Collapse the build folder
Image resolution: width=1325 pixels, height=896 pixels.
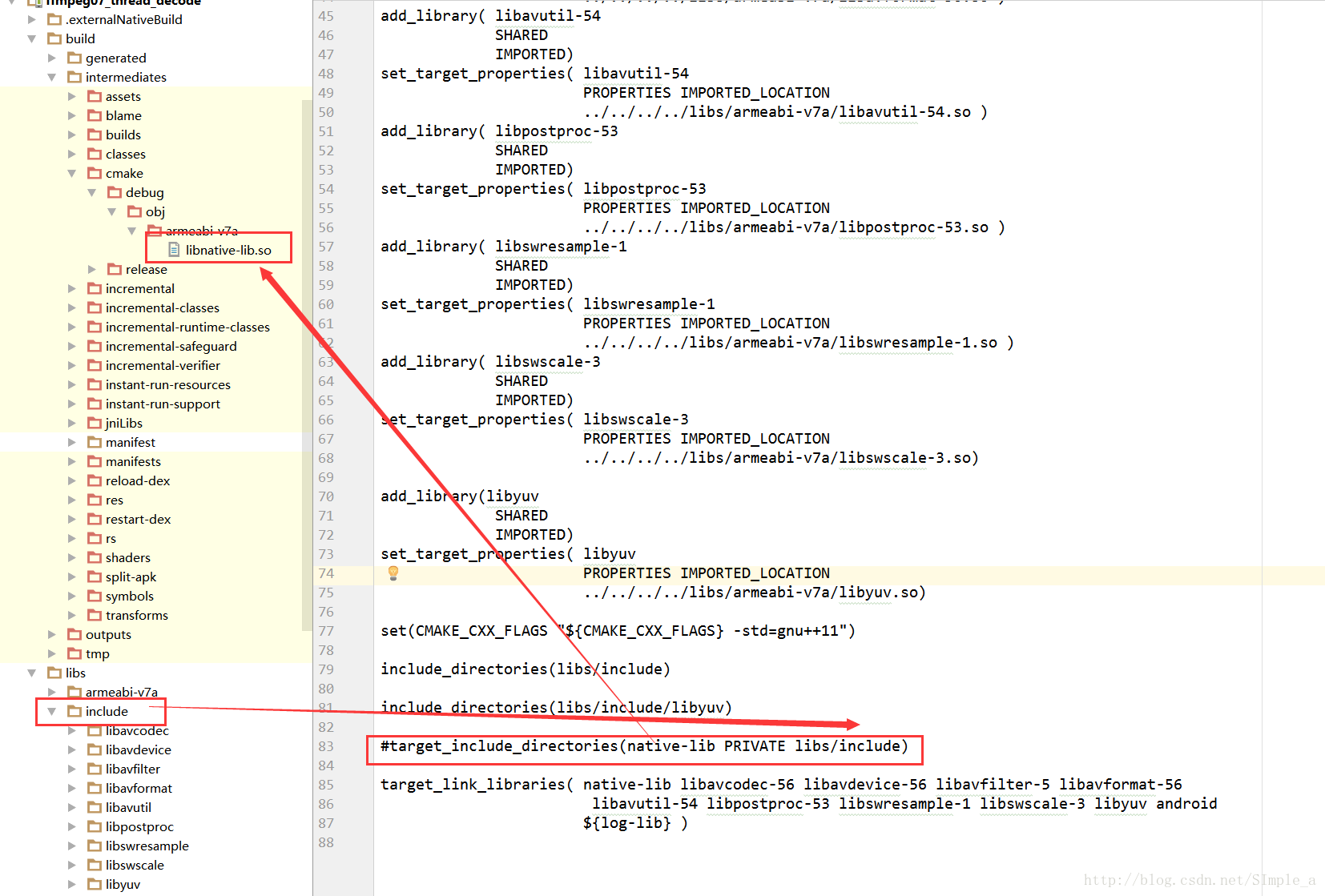point(32,38)
